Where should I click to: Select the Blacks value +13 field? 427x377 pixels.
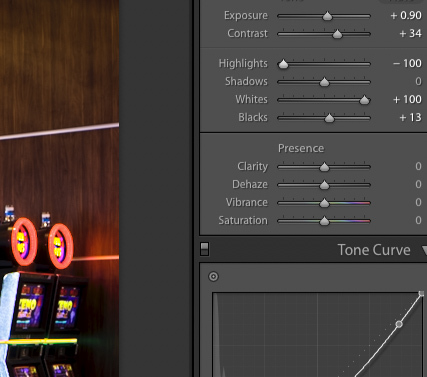pos(410,117)
